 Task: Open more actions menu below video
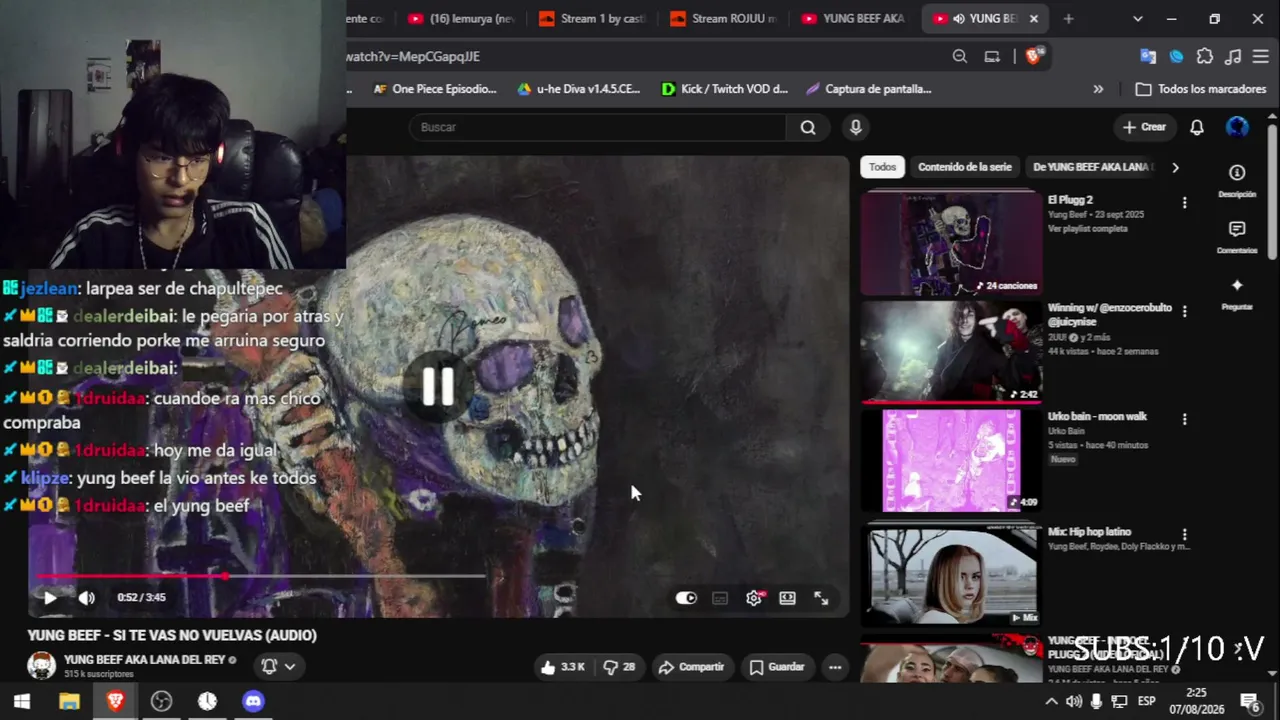pyautogui.click(x=835, y=667)
